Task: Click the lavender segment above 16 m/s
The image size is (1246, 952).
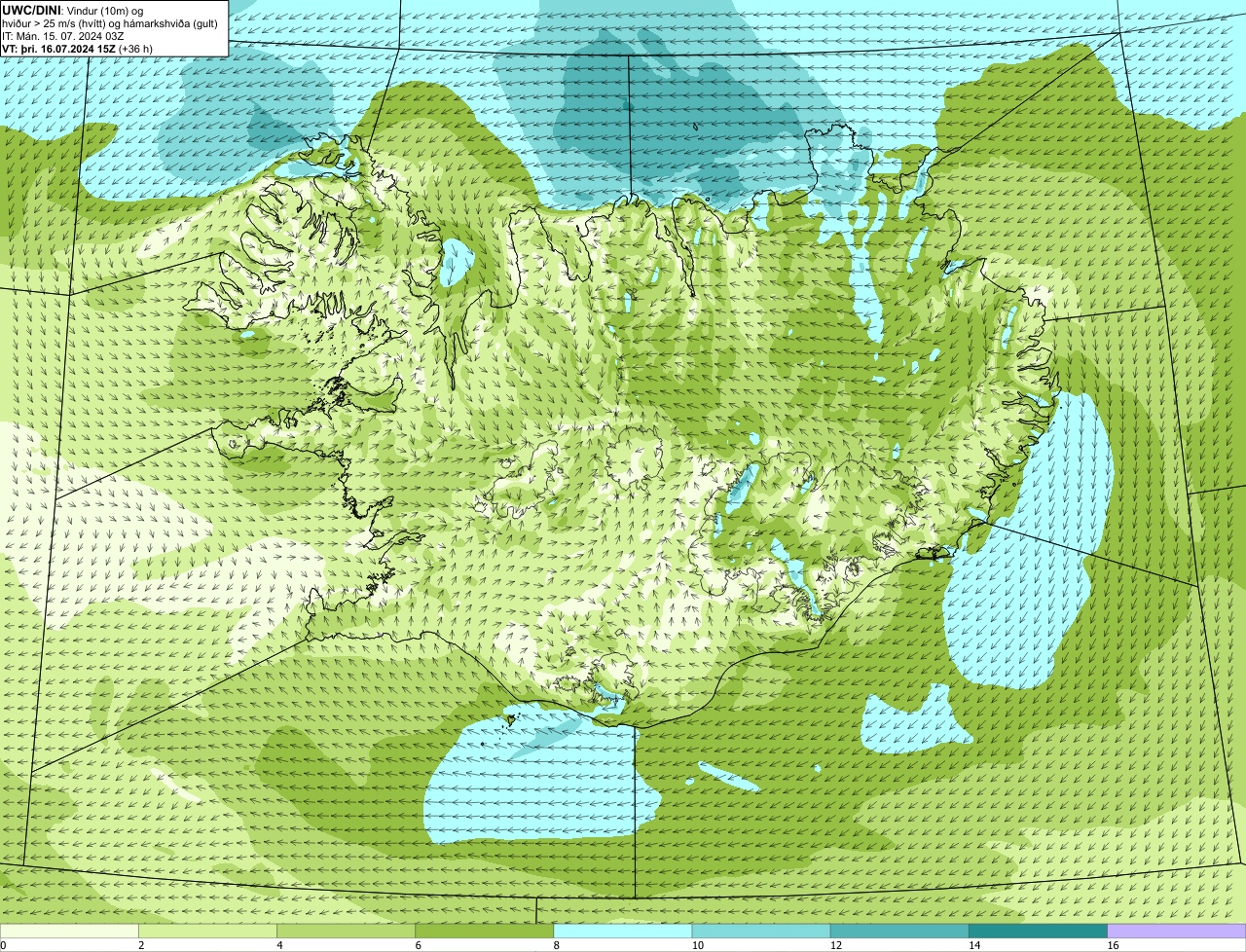Action: pos(1177,932)
